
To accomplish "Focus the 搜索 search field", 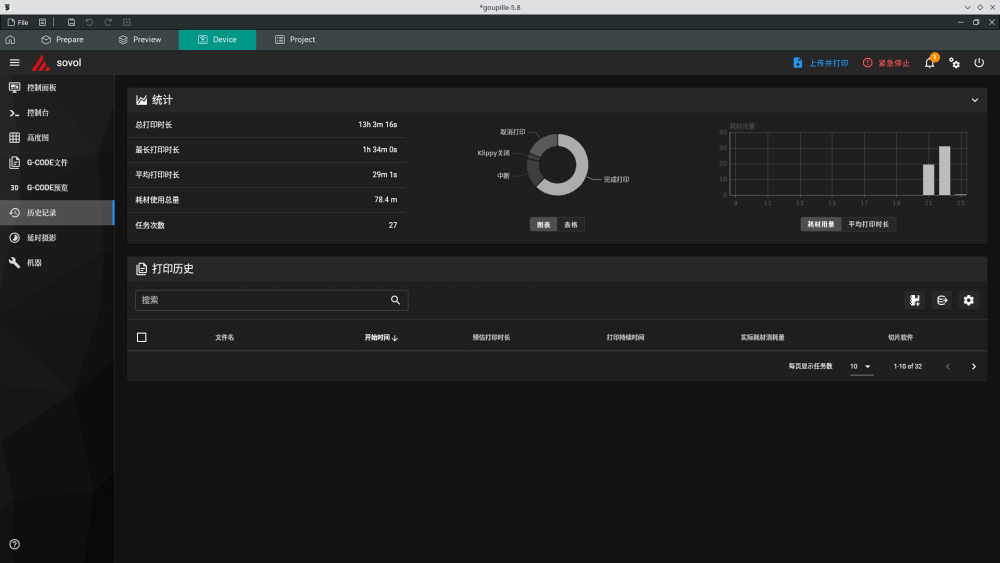I will click(x=272, y=300).
